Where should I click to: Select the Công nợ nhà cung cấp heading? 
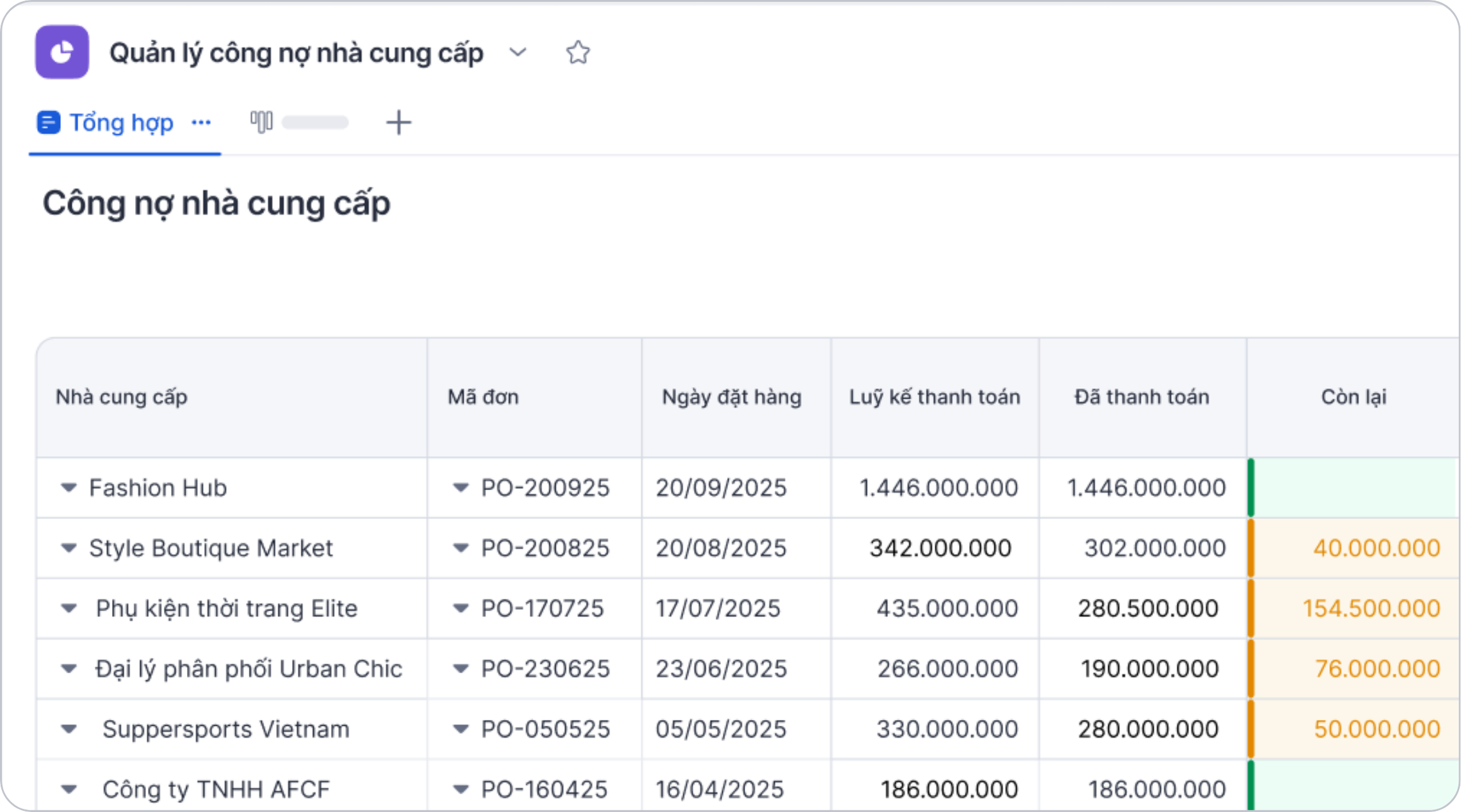(216, 204)
